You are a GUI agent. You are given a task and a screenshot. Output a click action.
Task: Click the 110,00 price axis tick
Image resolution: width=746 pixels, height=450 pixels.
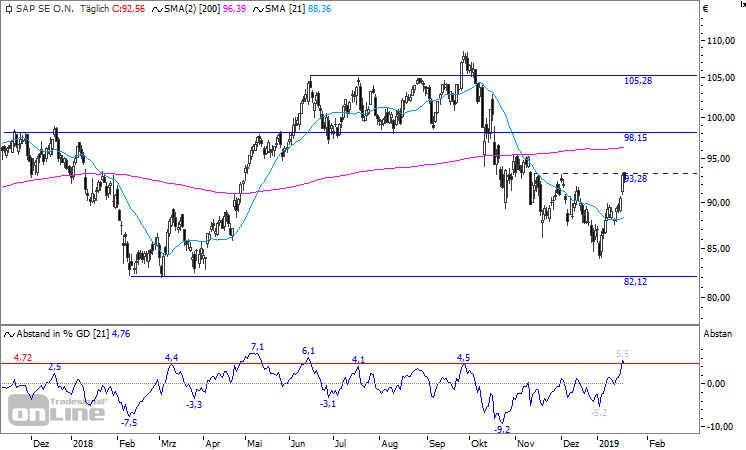click(721, 41)
